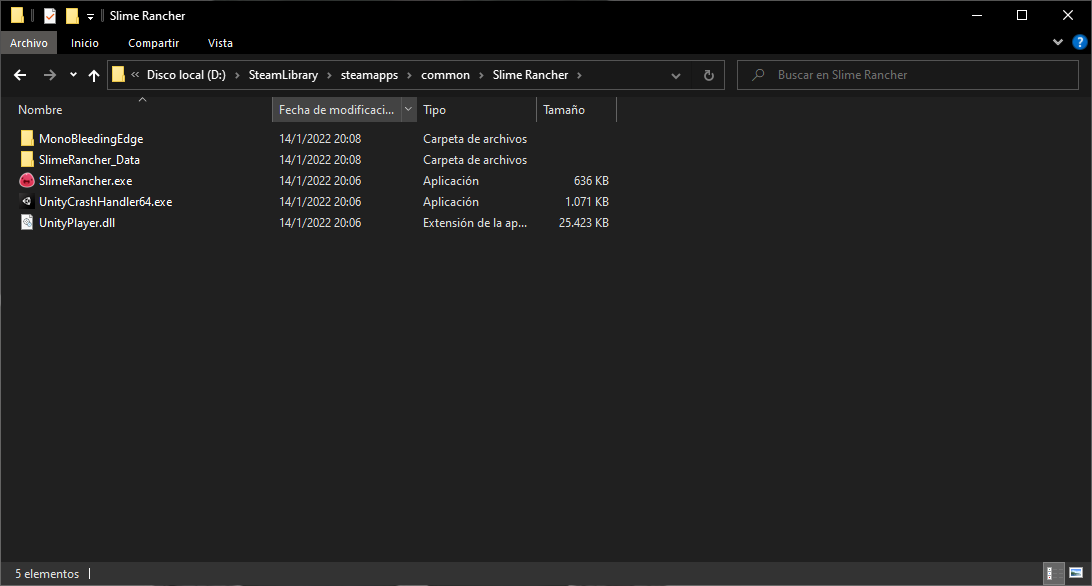Maximize the Slime Rancher window
This screenshot has width=1092, height=586.
point(1022,15)
